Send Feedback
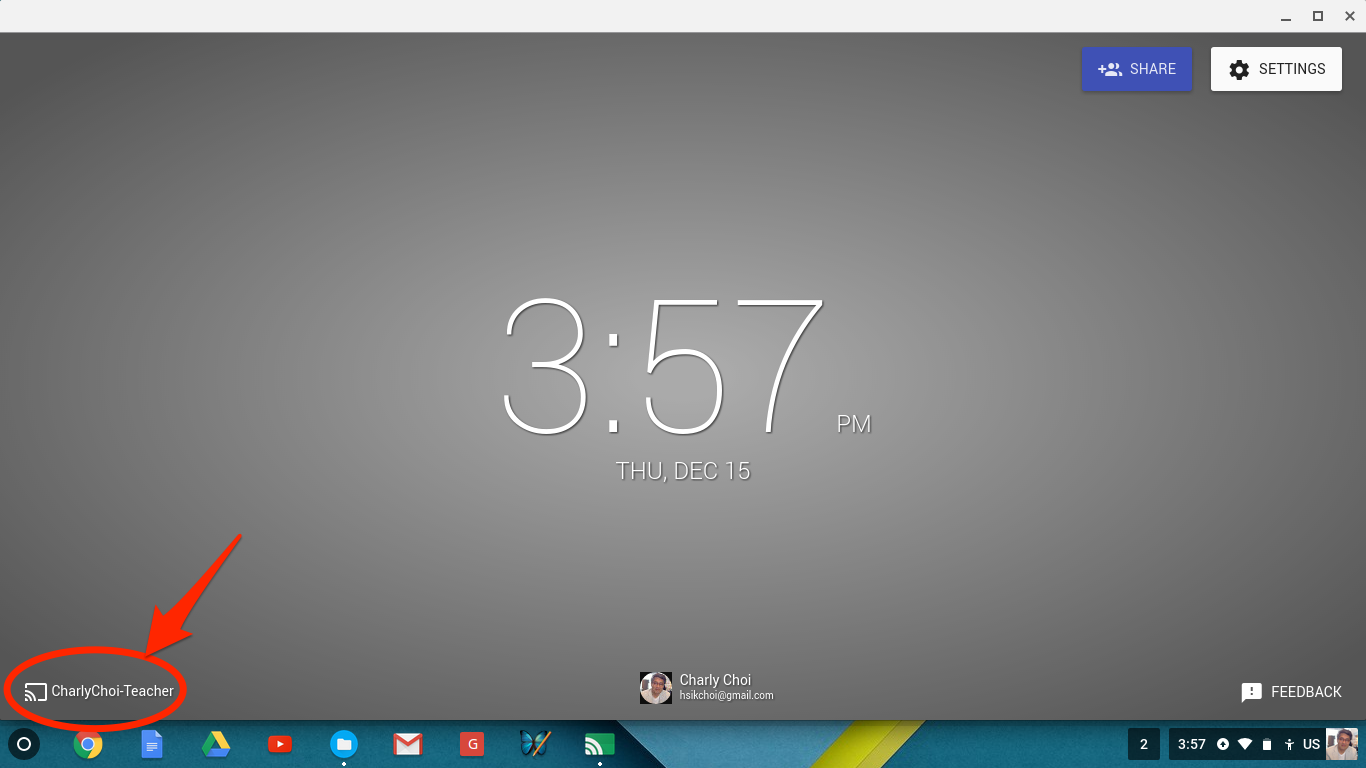The height and width of the screenshot is (768, 1366). tap(1292, 691)
